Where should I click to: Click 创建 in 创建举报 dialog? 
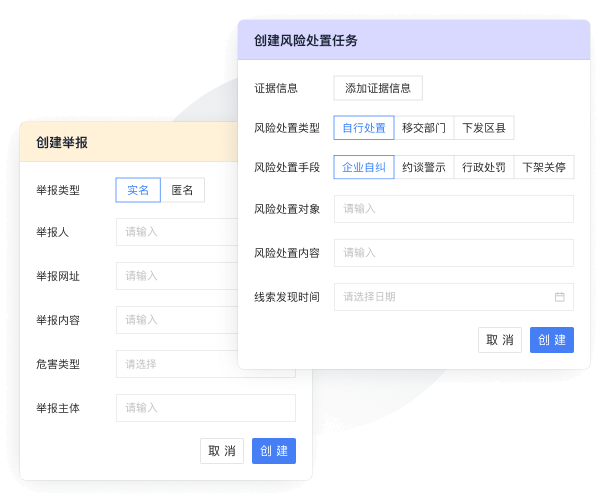click(x=274, y=451)
